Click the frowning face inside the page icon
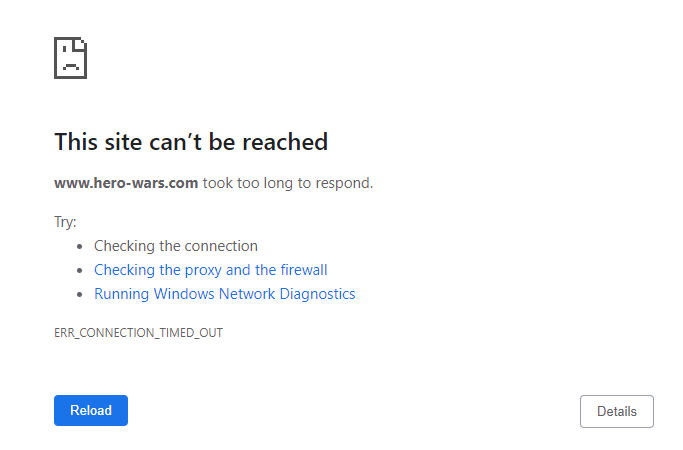Viewport: 683px width, 450px height. 71,58
